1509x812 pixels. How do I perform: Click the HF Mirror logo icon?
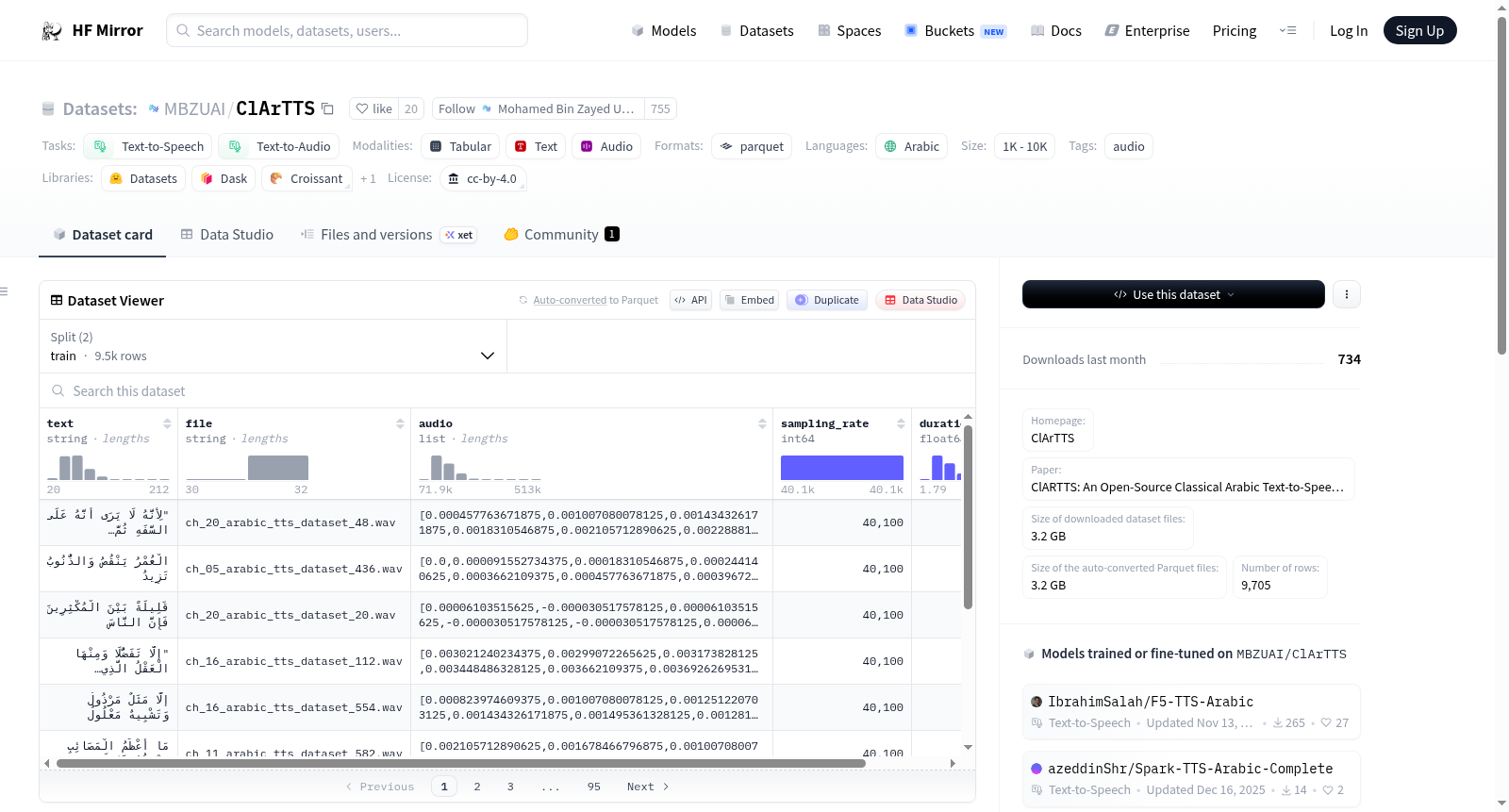pyautogui.click(x=52, y=31)
